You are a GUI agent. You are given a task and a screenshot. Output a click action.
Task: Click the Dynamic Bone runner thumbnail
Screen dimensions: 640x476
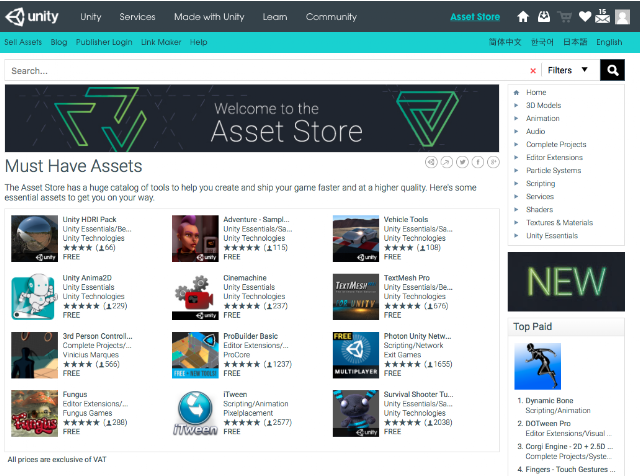pyautogui.click(x=538, y=366)
